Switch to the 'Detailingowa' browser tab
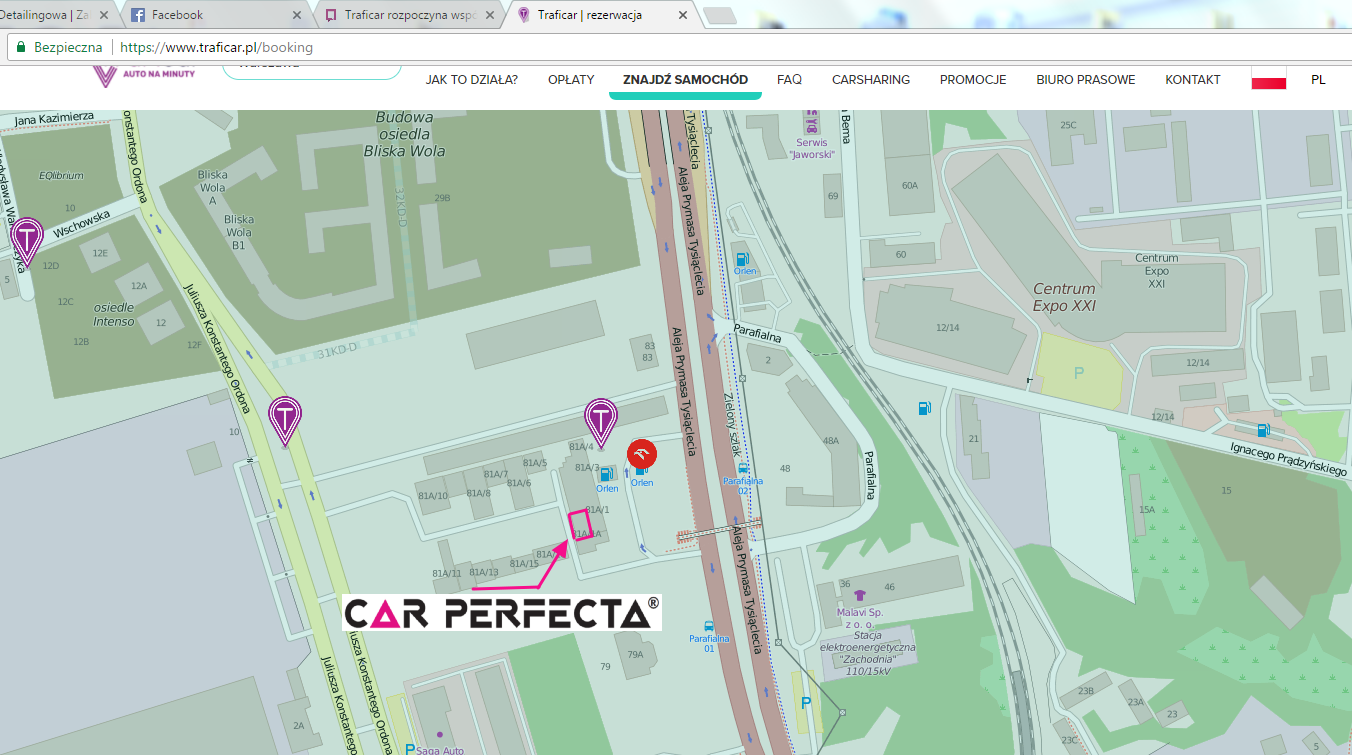 (55, 15)
